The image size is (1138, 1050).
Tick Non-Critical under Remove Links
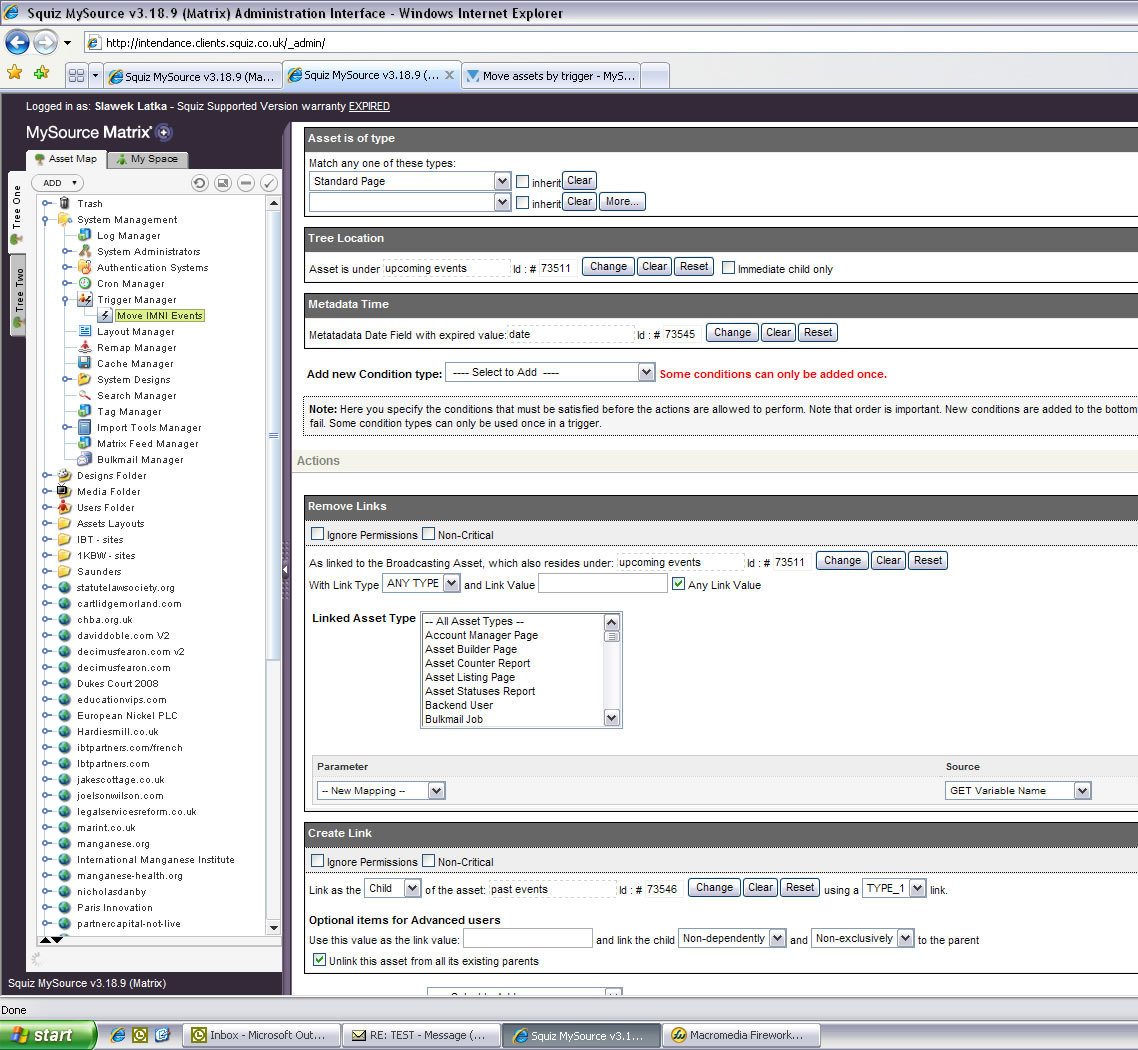click(x=428, y=533)
